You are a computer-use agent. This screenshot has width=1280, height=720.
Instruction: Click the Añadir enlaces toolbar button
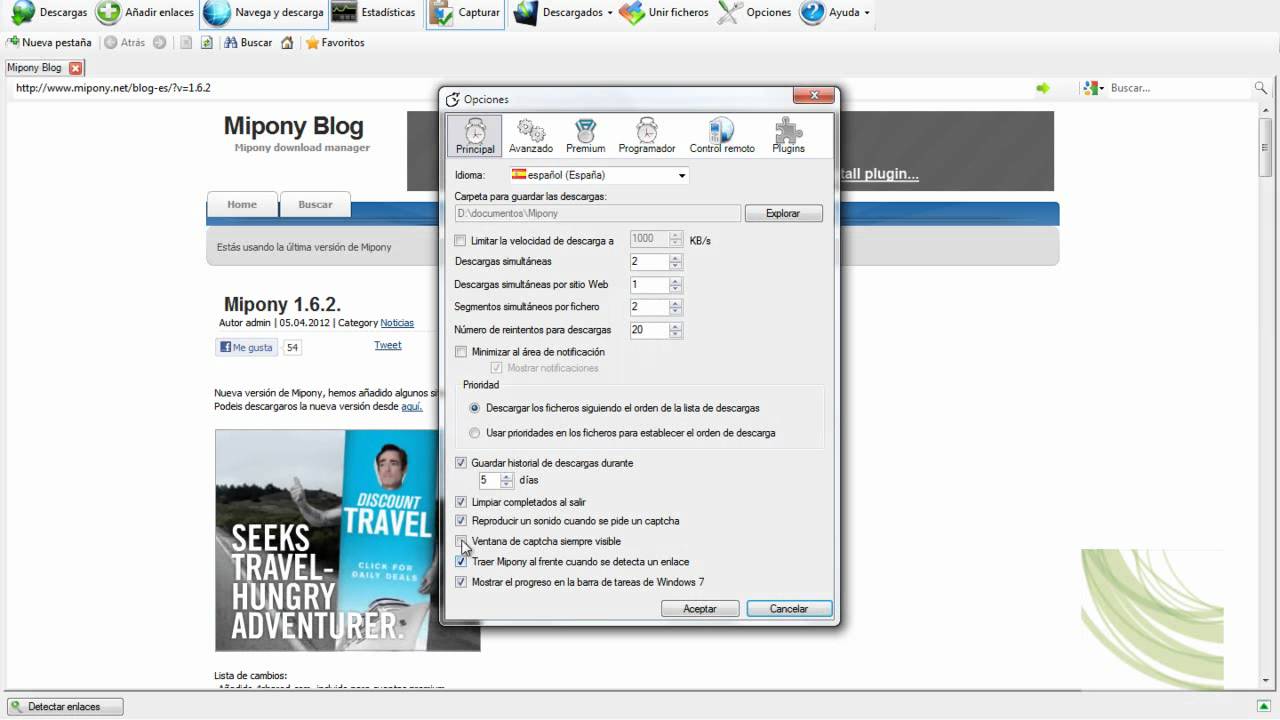click(145, 13)
